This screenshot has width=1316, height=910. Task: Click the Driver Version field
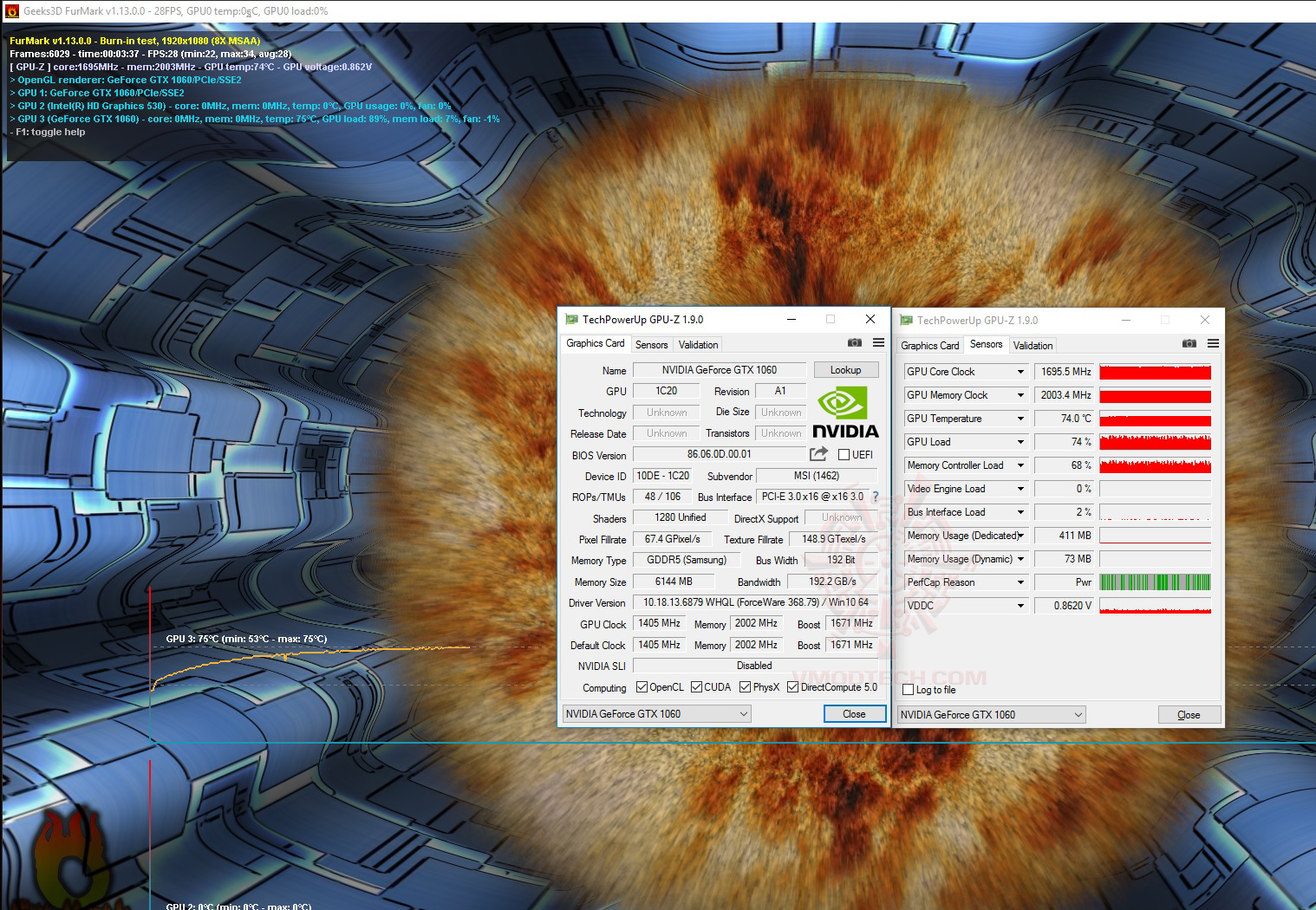pos(756,602)
